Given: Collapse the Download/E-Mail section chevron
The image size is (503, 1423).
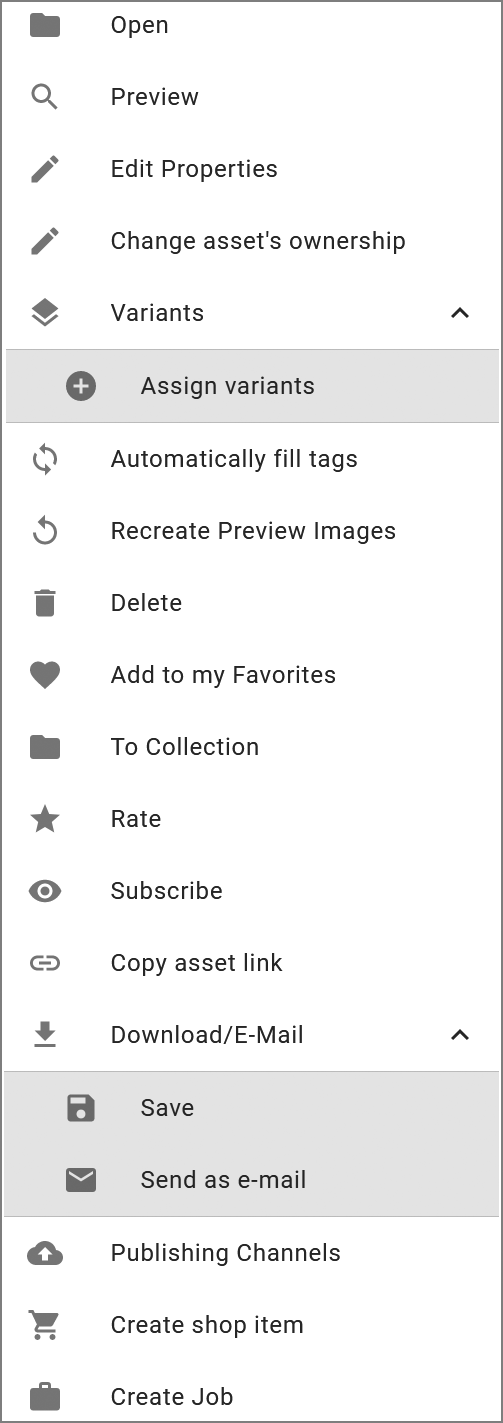Looking at the screenshot, I should [x=460, y=1035].
